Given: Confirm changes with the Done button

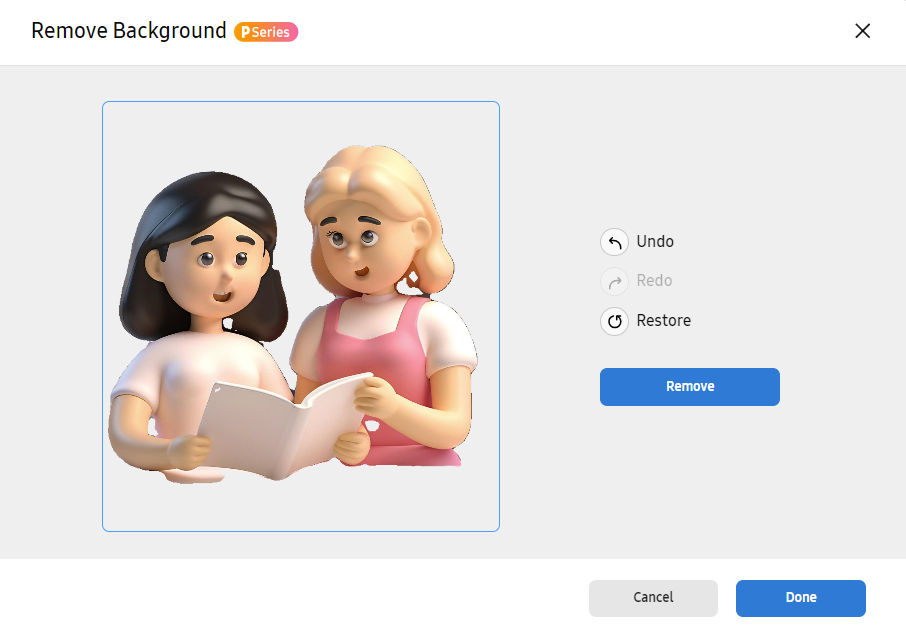Looking at the screenshot, I should 800,598.
